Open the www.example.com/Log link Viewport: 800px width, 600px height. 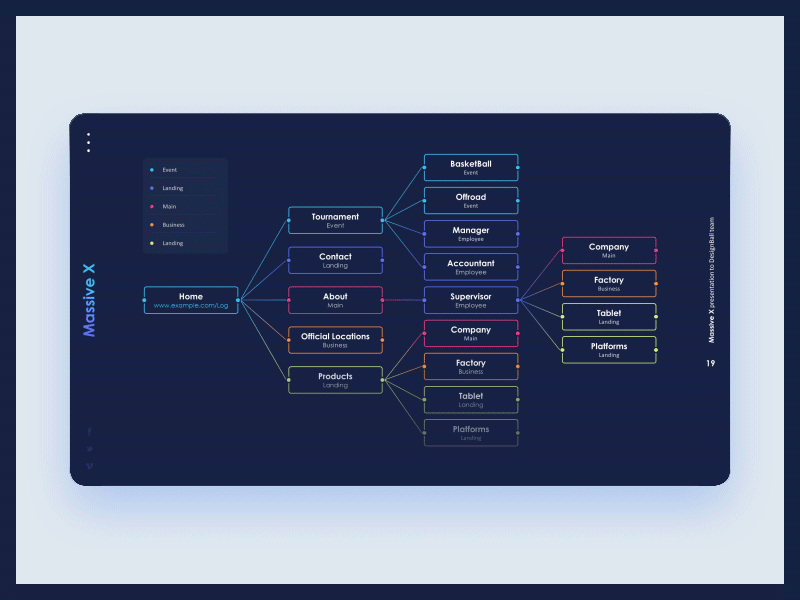[x=190, y=305]
